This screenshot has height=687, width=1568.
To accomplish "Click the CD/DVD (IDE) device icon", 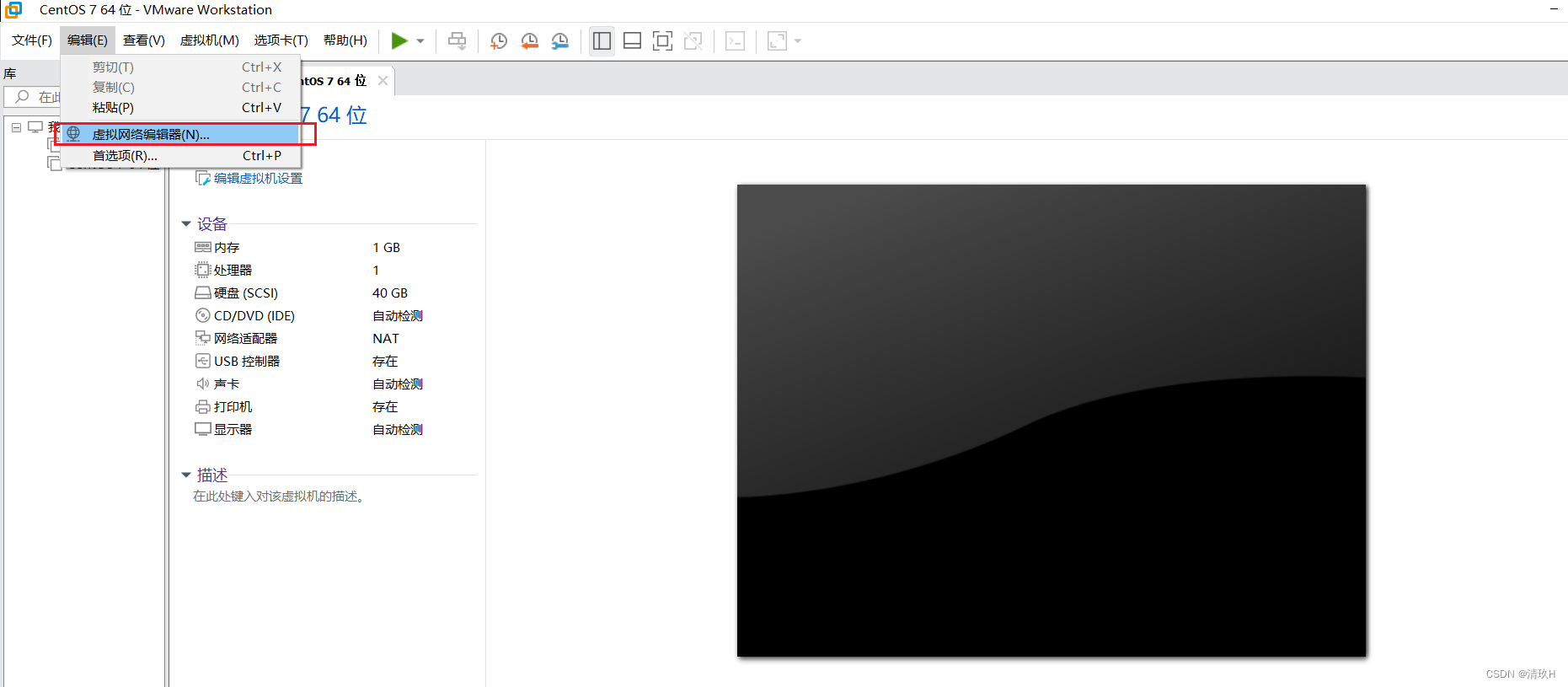I will (203, 315).
